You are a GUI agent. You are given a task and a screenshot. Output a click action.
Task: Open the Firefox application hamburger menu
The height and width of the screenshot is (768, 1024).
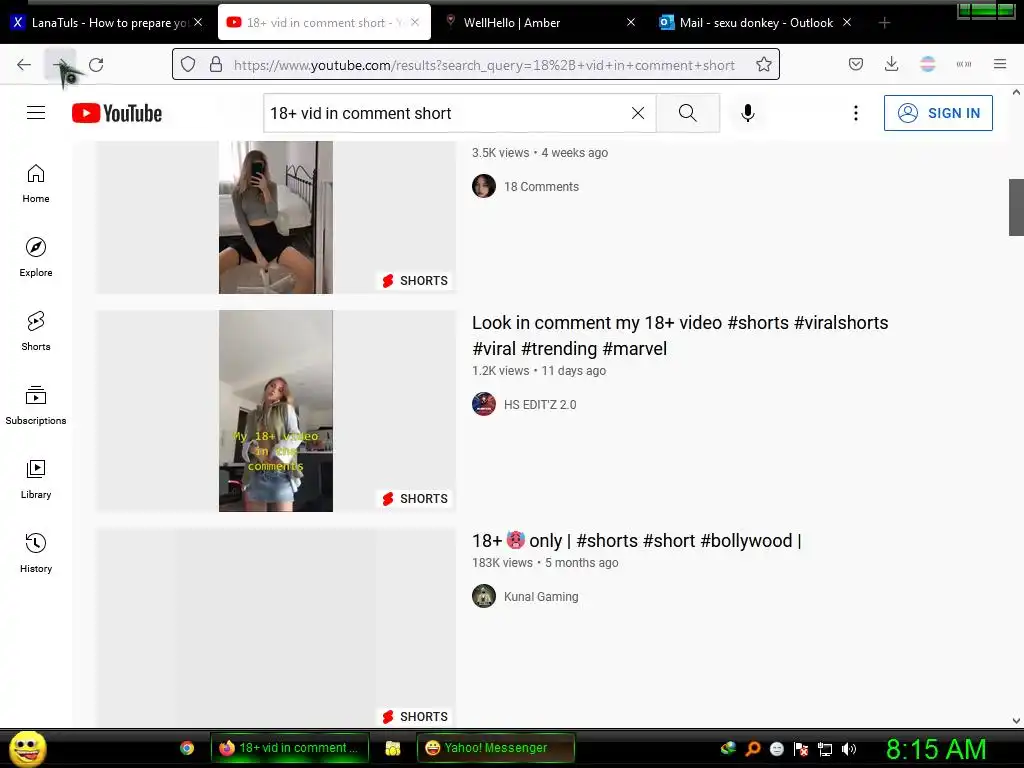click(1000, 64)
